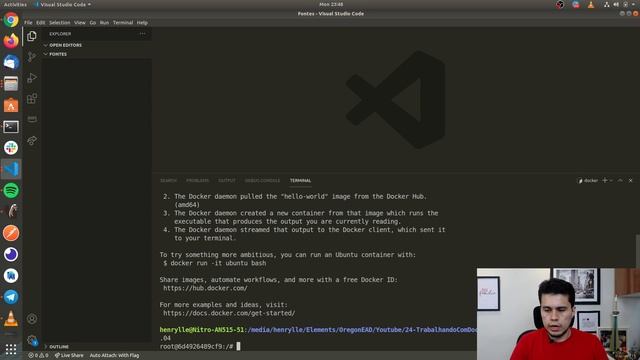Open the Extensions view
The image size is (640, 360).
tap(32, 98)
